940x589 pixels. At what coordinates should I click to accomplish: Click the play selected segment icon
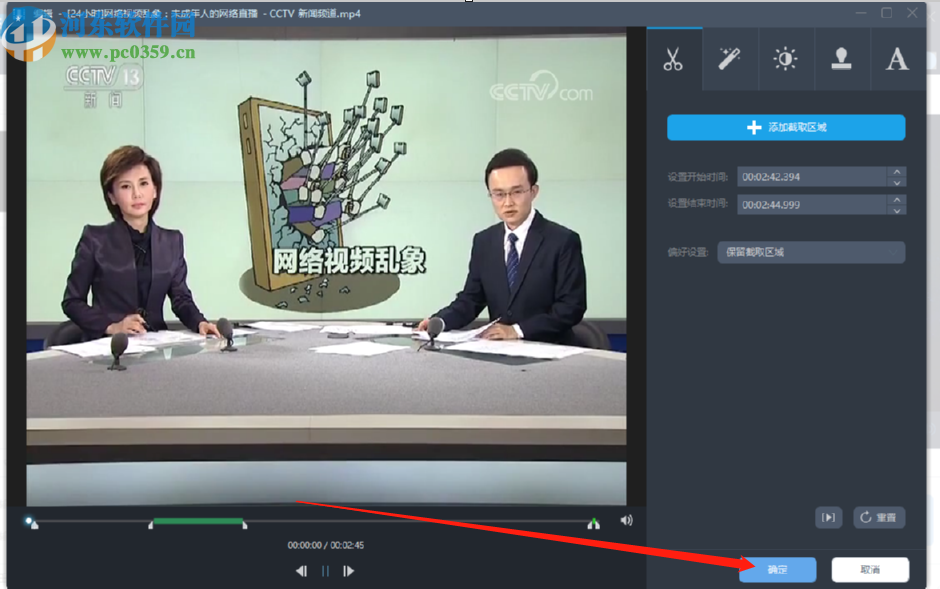coord(828,517)
